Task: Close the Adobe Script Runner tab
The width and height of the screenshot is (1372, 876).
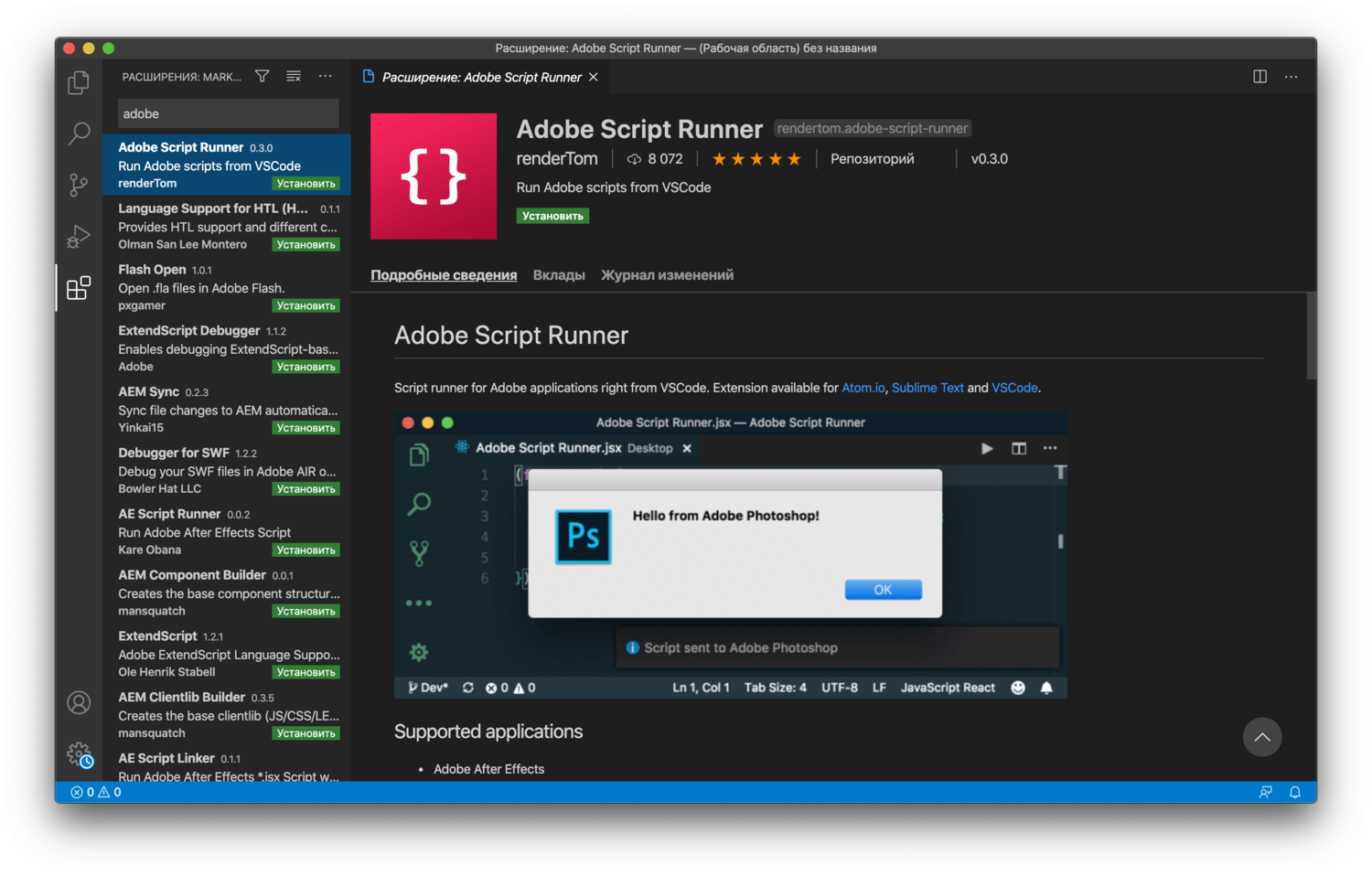Action: 594,77
